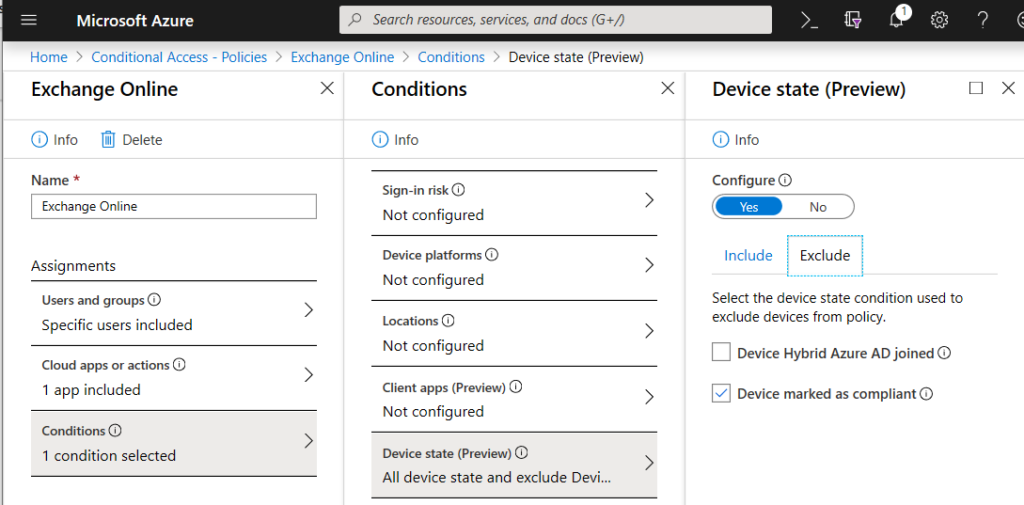The image size is (1024, 505).
Task: Show info tooltip for Device state (Preview) condition
Action: pyautogui.click(x=522, y=453)
